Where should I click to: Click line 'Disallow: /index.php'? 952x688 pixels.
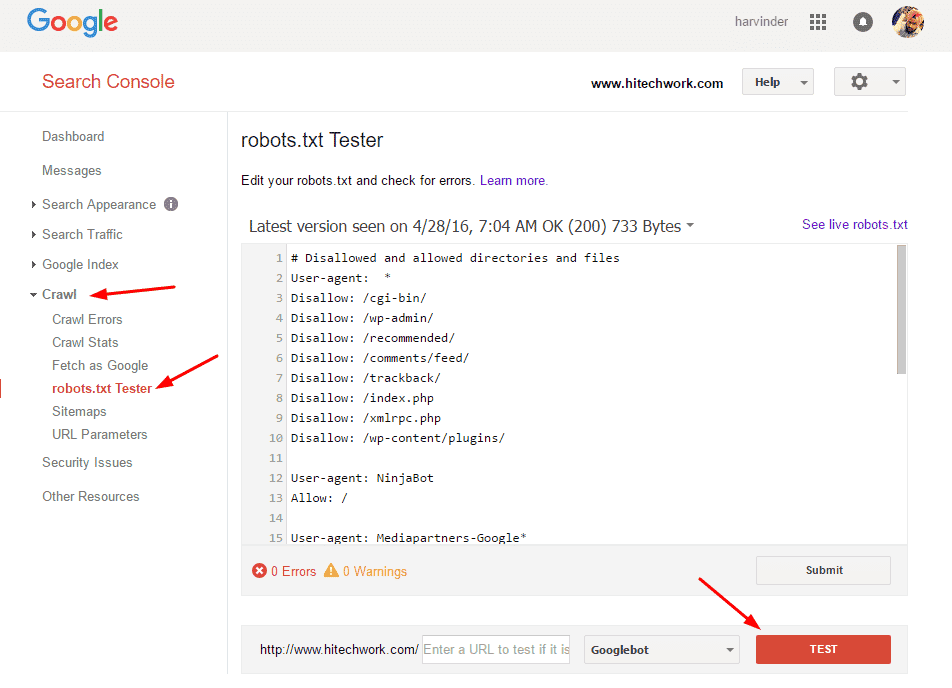pyautogui.click(x=362, y=398)
